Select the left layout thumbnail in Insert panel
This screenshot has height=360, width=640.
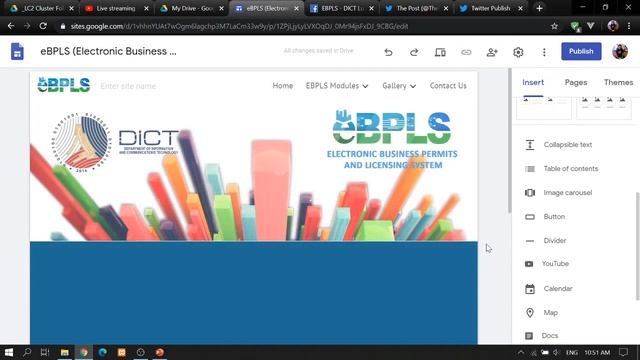click(x=544, y=108)
